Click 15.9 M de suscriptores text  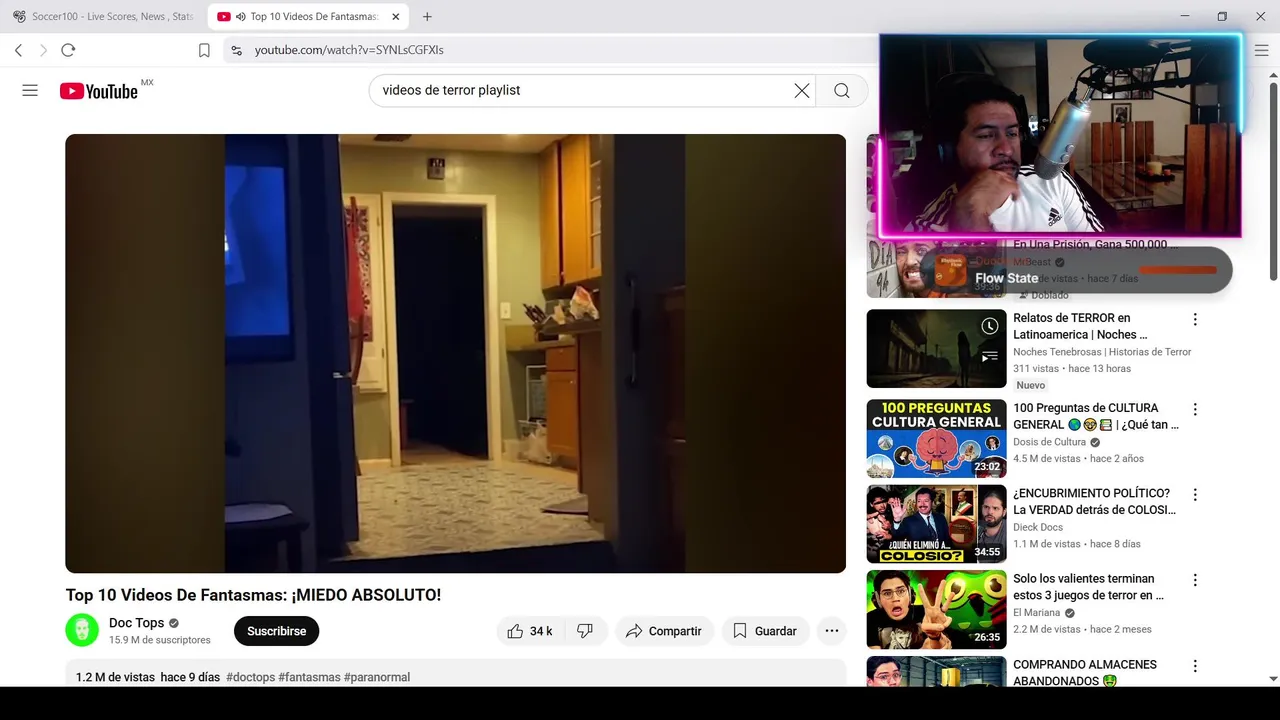click(x=160, y=640)
